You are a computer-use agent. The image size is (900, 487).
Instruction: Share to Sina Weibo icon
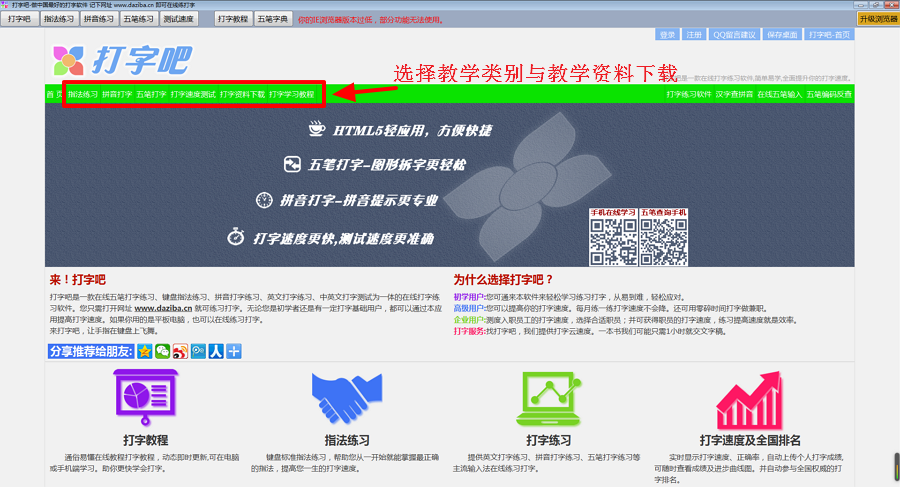(x=180, y=351)
